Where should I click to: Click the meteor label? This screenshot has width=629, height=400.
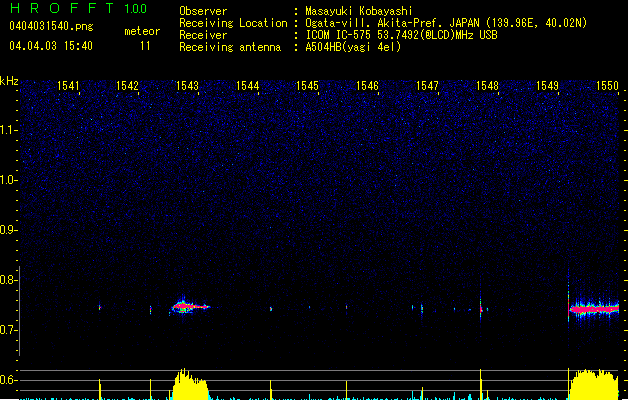(x=142, y=31)
